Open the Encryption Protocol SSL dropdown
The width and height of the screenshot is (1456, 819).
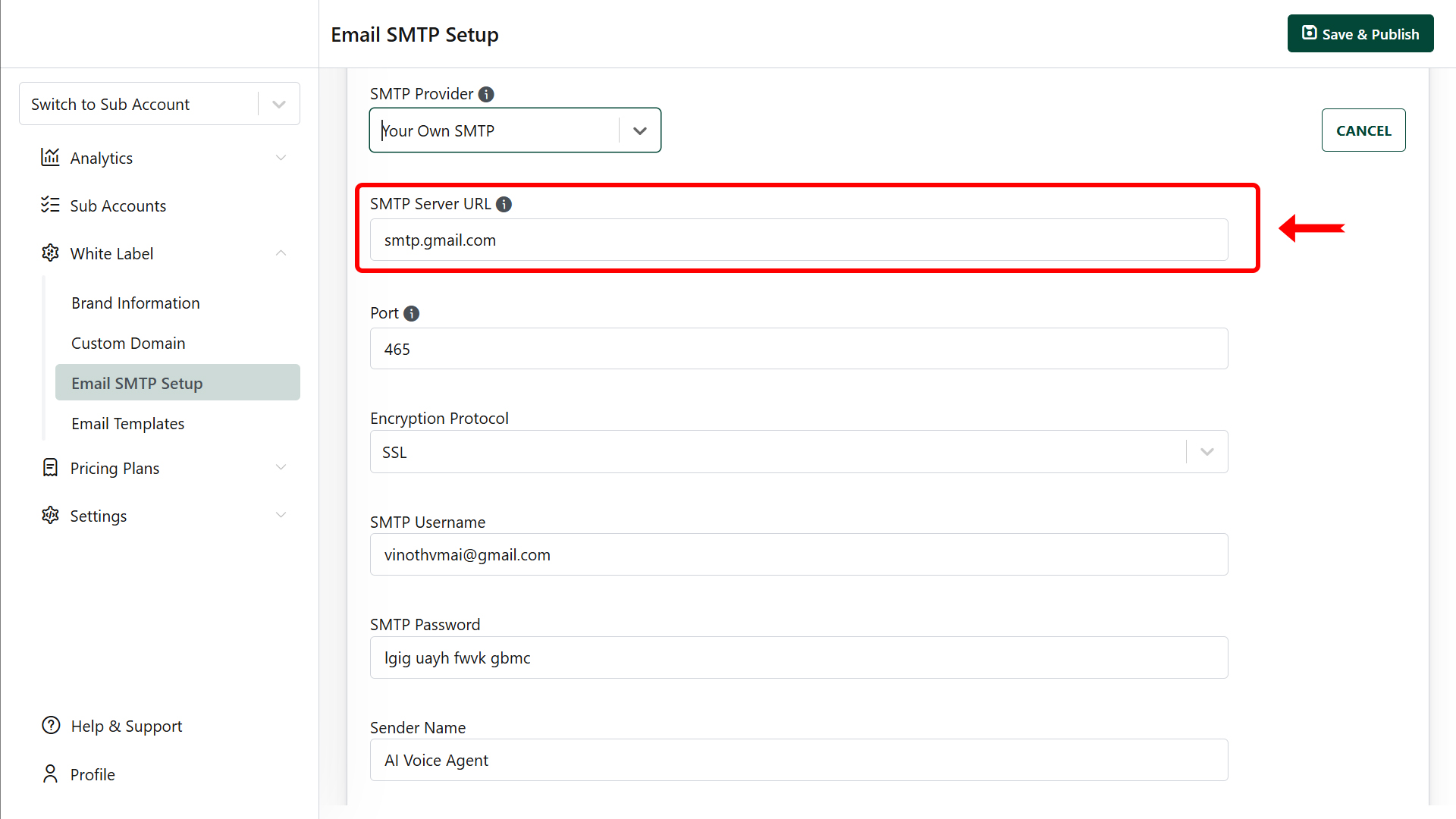click(x=799, y=452)
